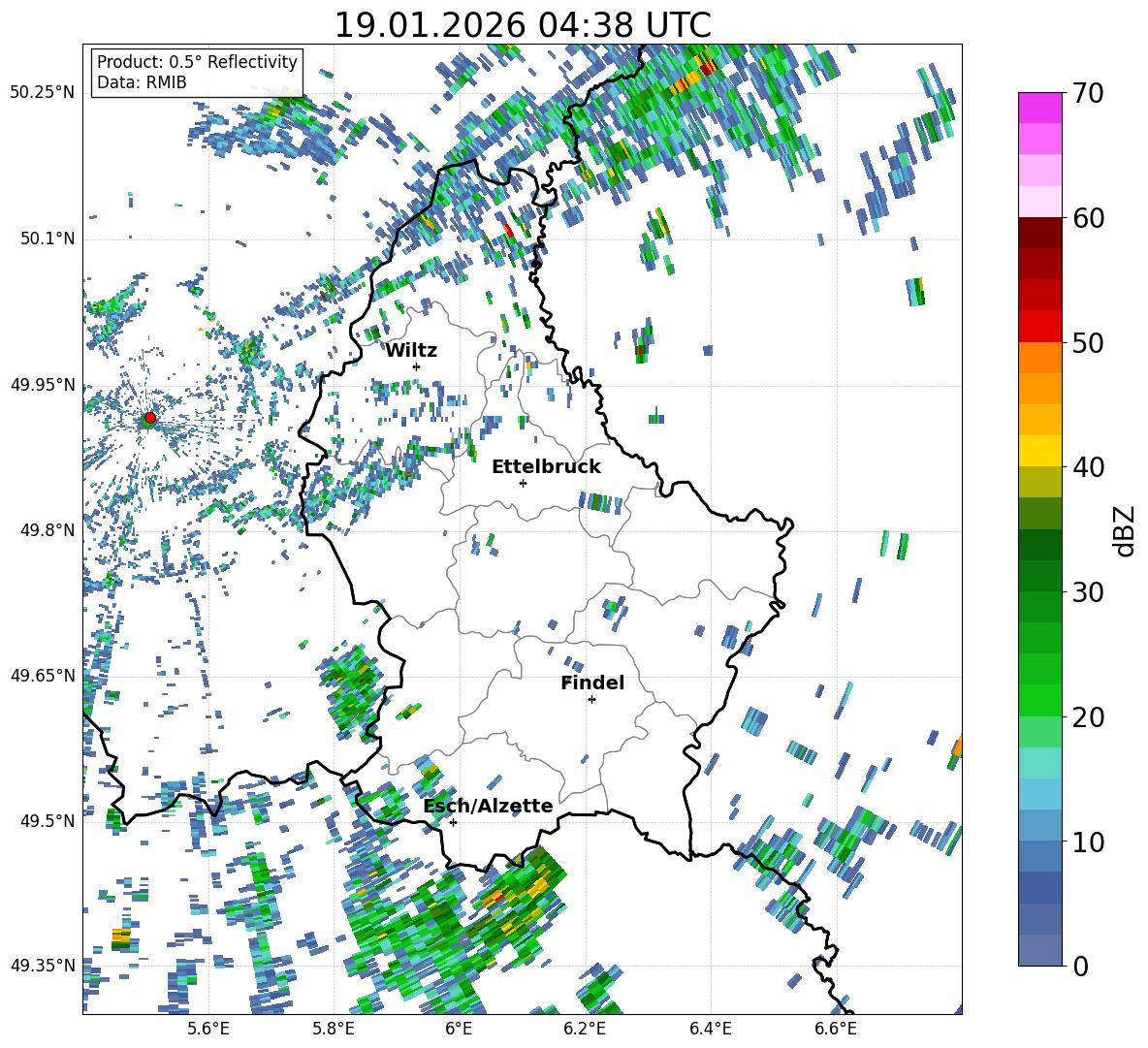Click the 50.1°N latitude label
The image size is (1148, 1048).
[x=47, y=238]
